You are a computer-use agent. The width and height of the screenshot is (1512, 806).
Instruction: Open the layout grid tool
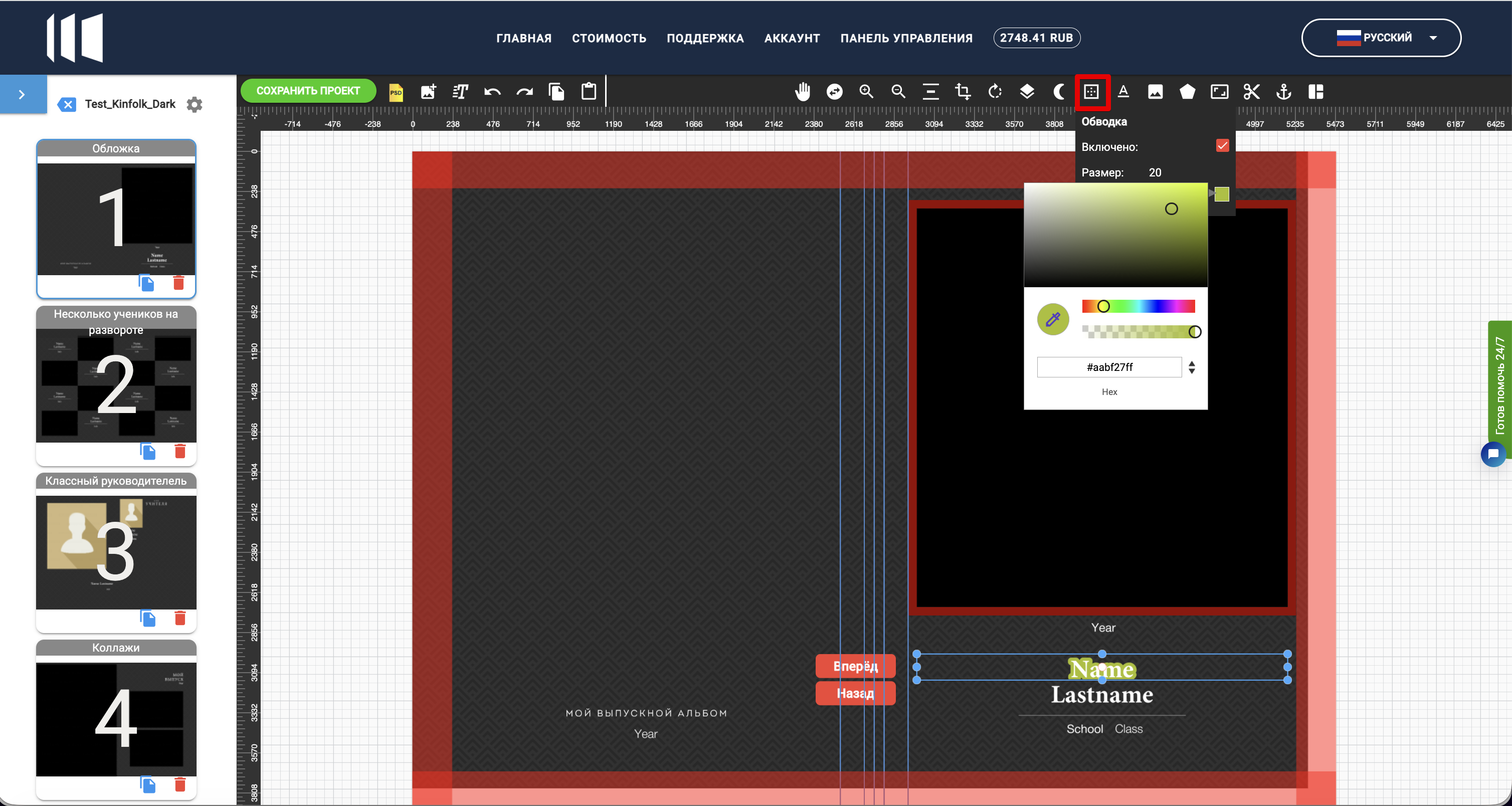coord(1316,92)
